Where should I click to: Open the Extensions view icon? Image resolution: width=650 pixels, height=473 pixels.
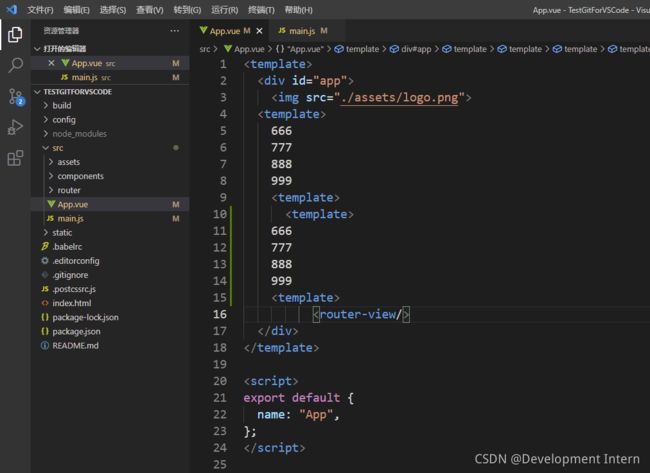(x=15, y=158)
